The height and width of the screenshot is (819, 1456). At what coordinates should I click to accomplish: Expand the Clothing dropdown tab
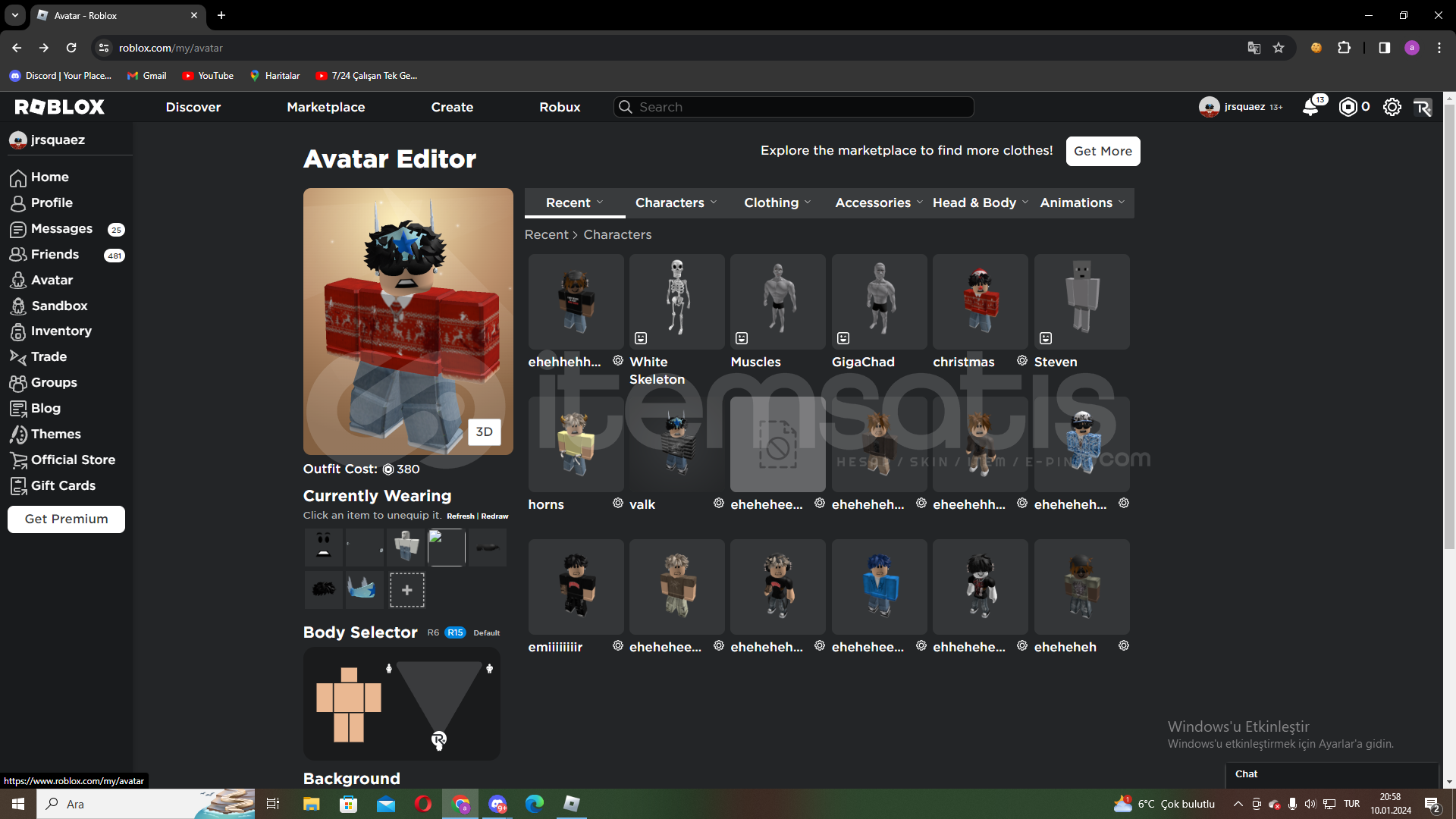[777, 202]
